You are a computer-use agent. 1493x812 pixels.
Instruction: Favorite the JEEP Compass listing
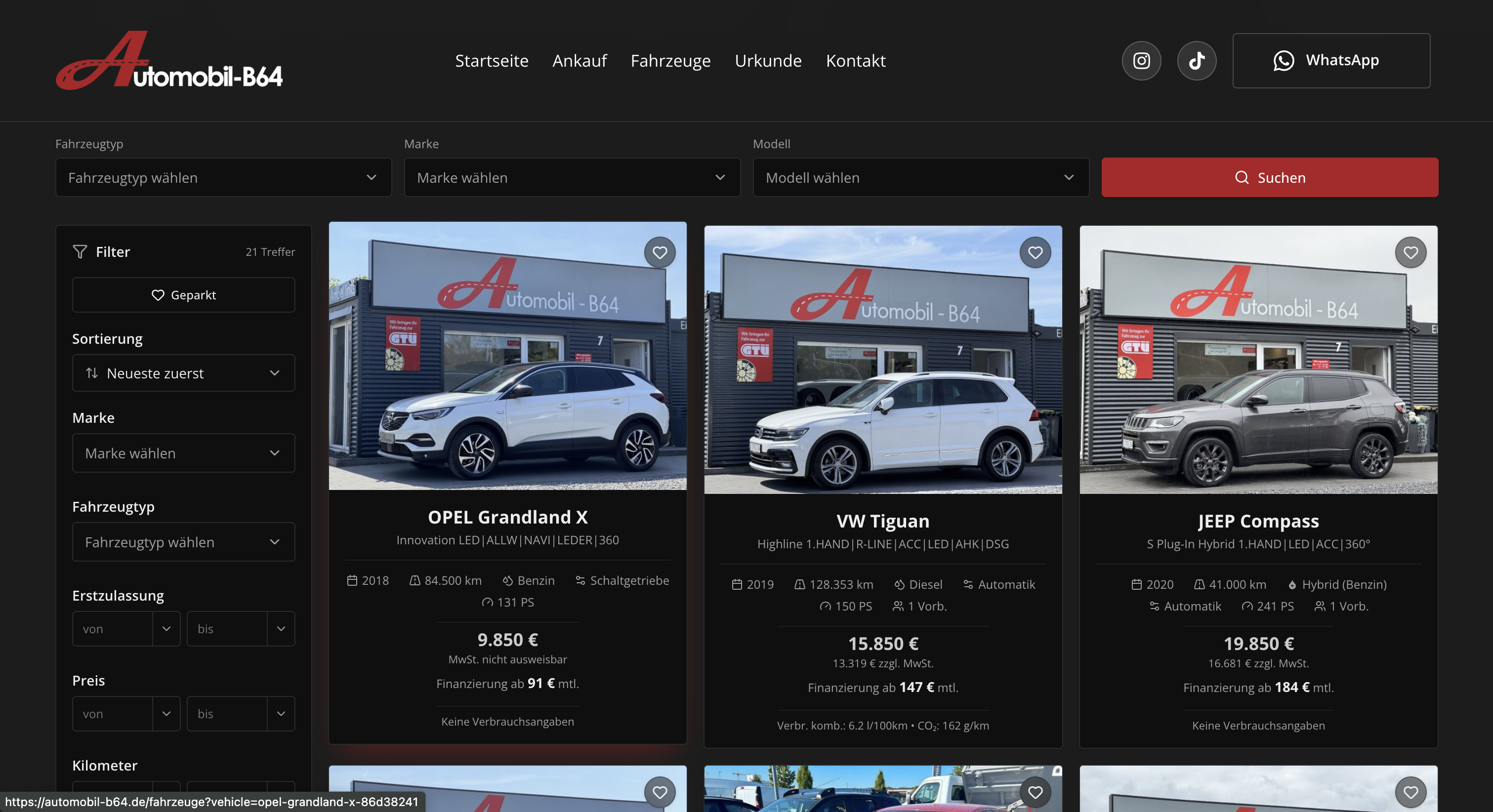[x=1410, y=253]
